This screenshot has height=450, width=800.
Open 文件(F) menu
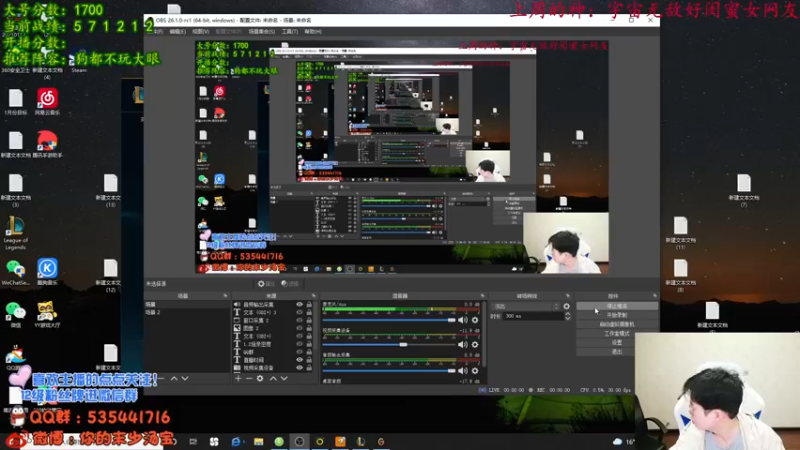pos(157,32)
